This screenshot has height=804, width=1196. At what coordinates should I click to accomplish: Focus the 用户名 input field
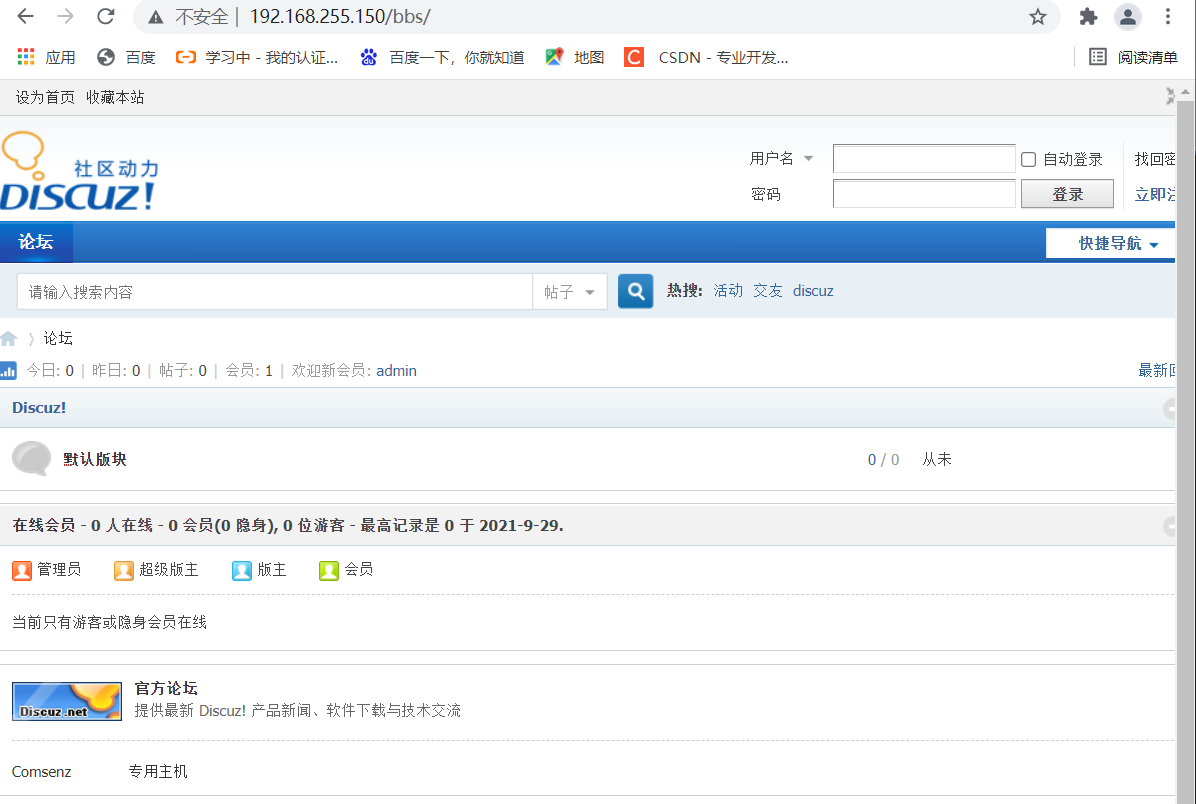click(924, 159)
